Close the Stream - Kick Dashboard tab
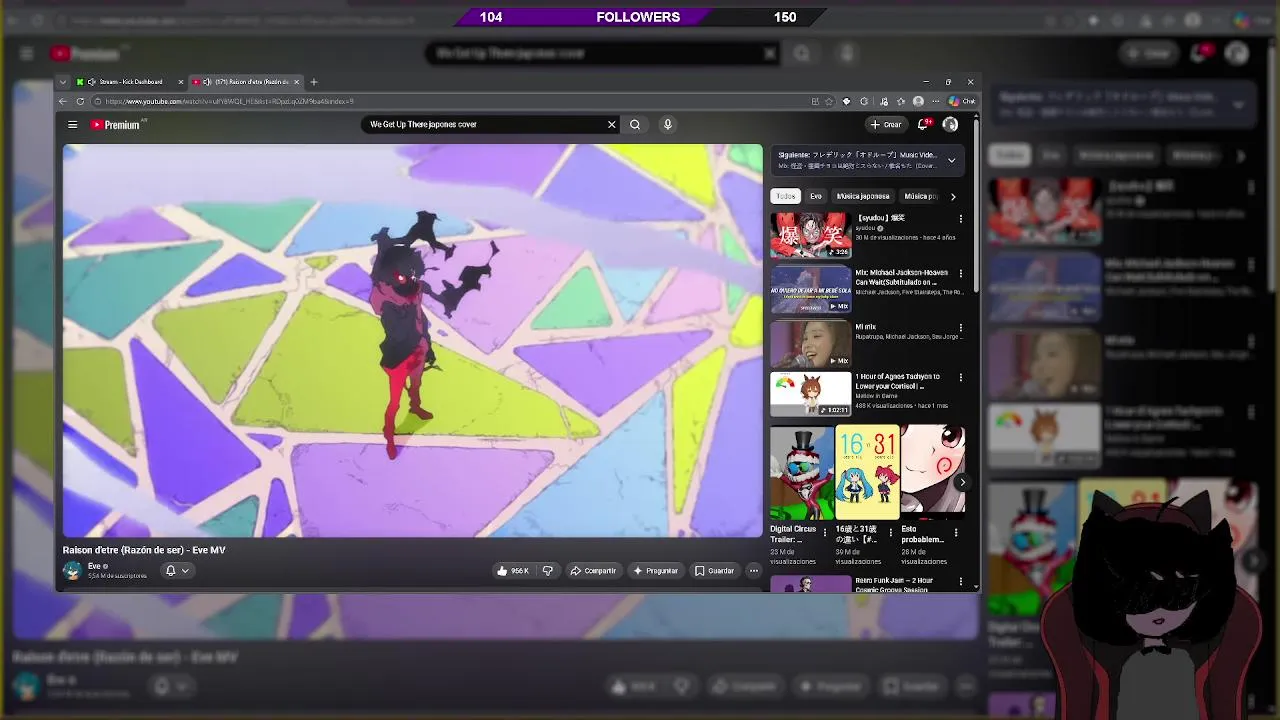 pyautogui.click(x=181, y=82)
